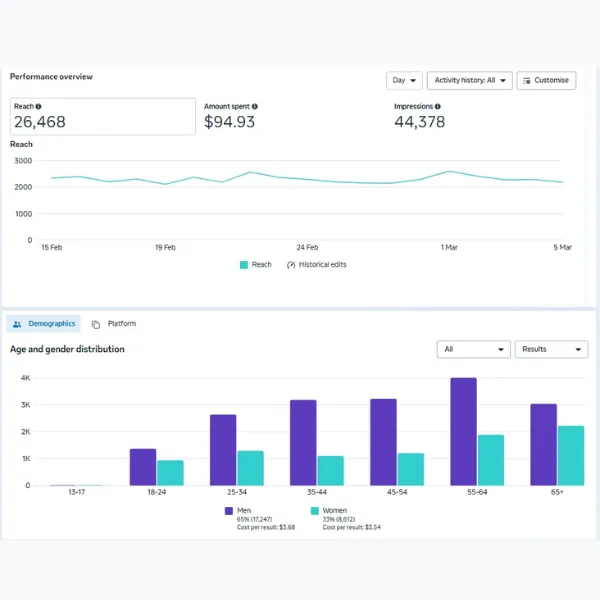Toggle the Reach legend swatch

pyautogui.click(x=244, y=265)
